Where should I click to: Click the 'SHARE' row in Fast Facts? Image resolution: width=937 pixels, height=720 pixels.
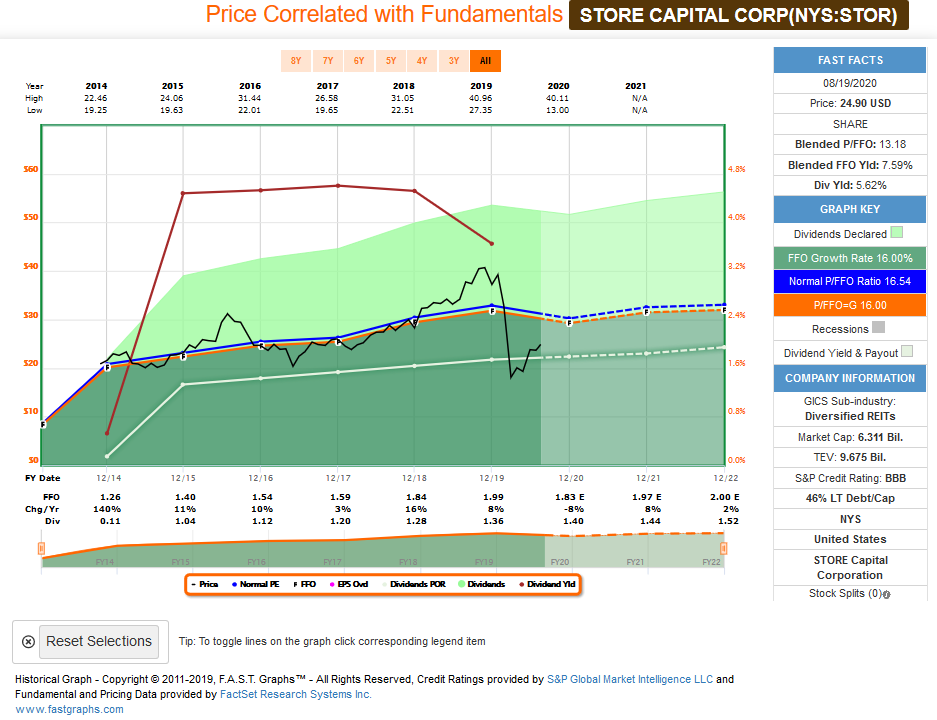[850, 124]
